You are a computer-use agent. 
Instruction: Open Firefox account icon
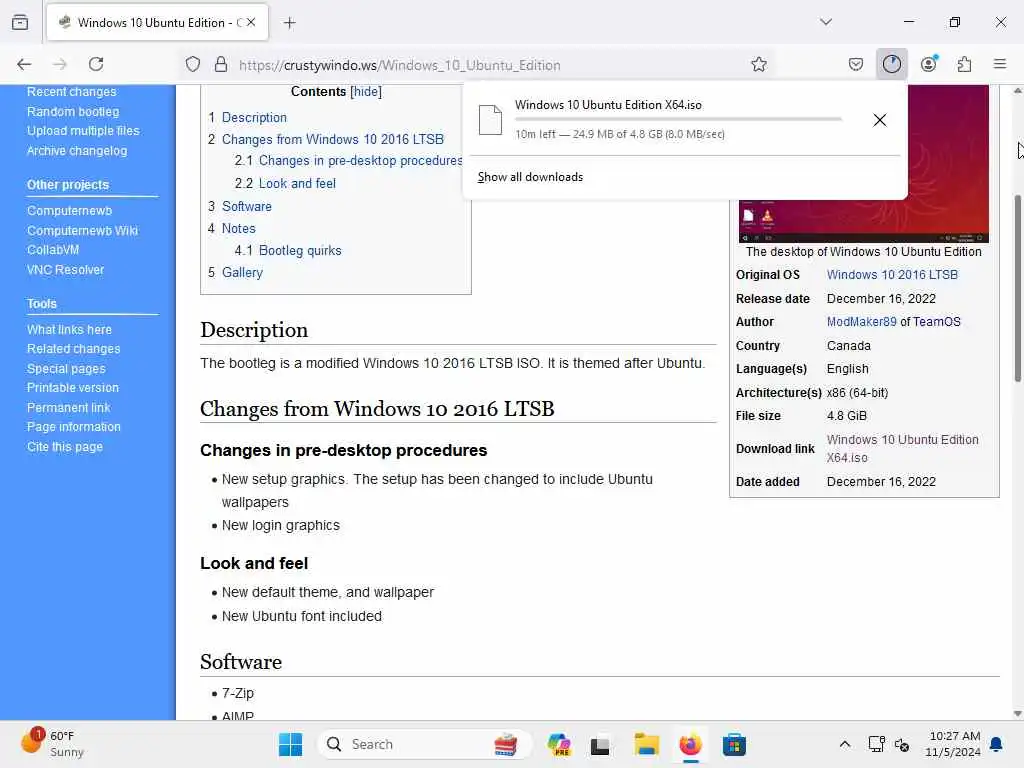click(x=929, y=64)
